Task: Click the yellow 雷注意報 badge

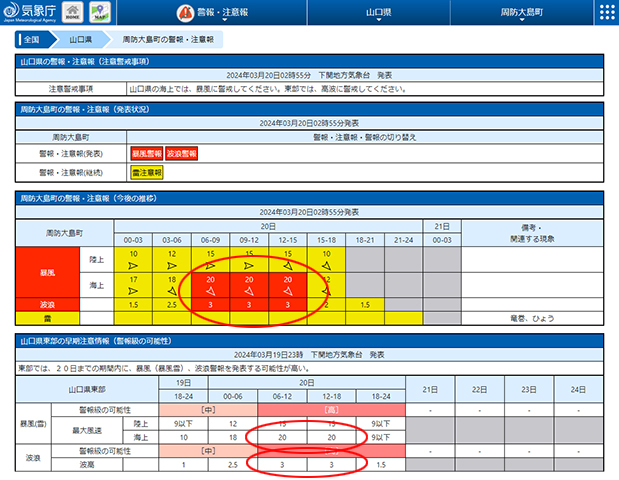Action: point(147,171)
